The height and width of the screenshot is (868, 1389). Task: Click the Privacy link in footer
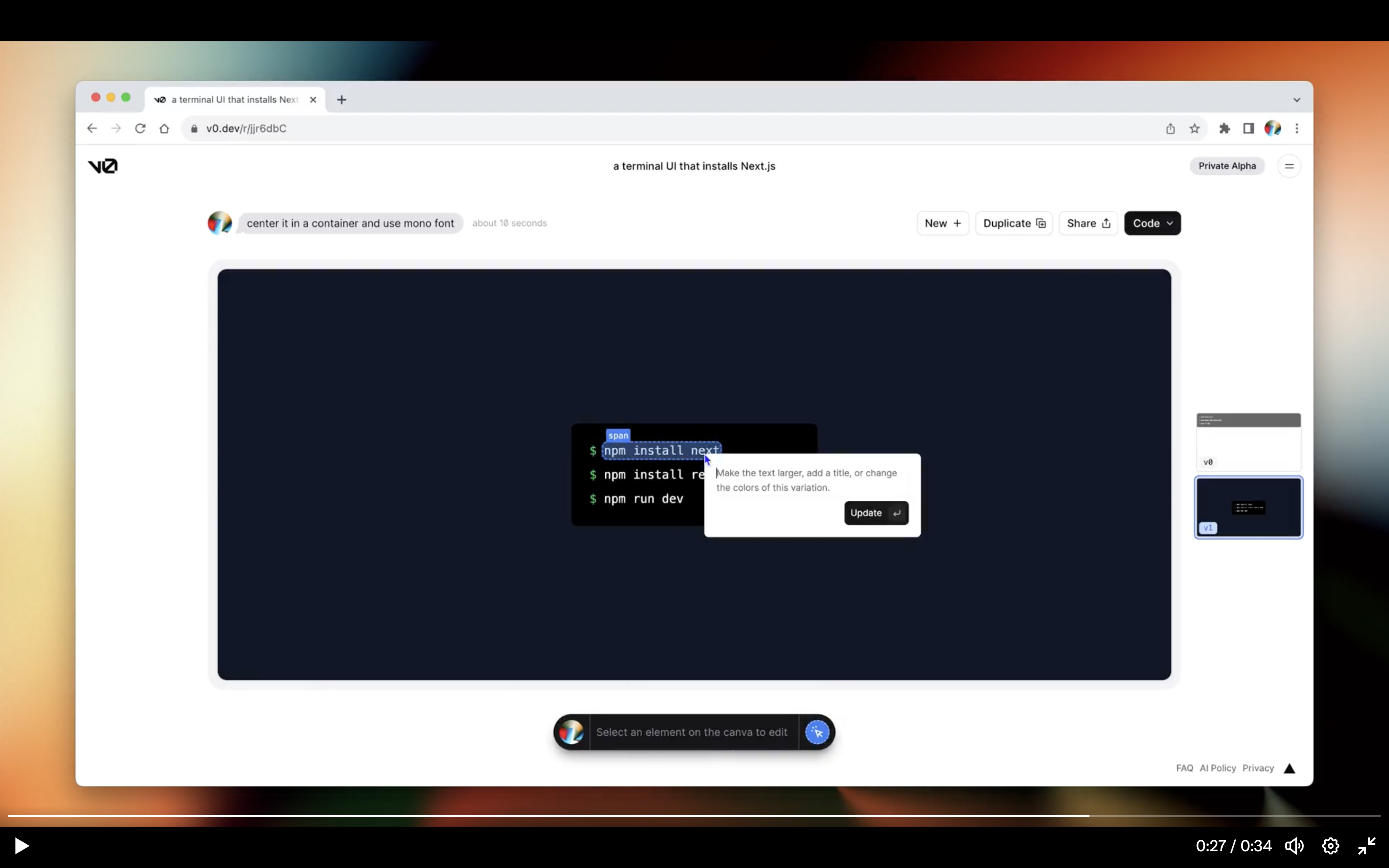click(x=1258, y=768)
